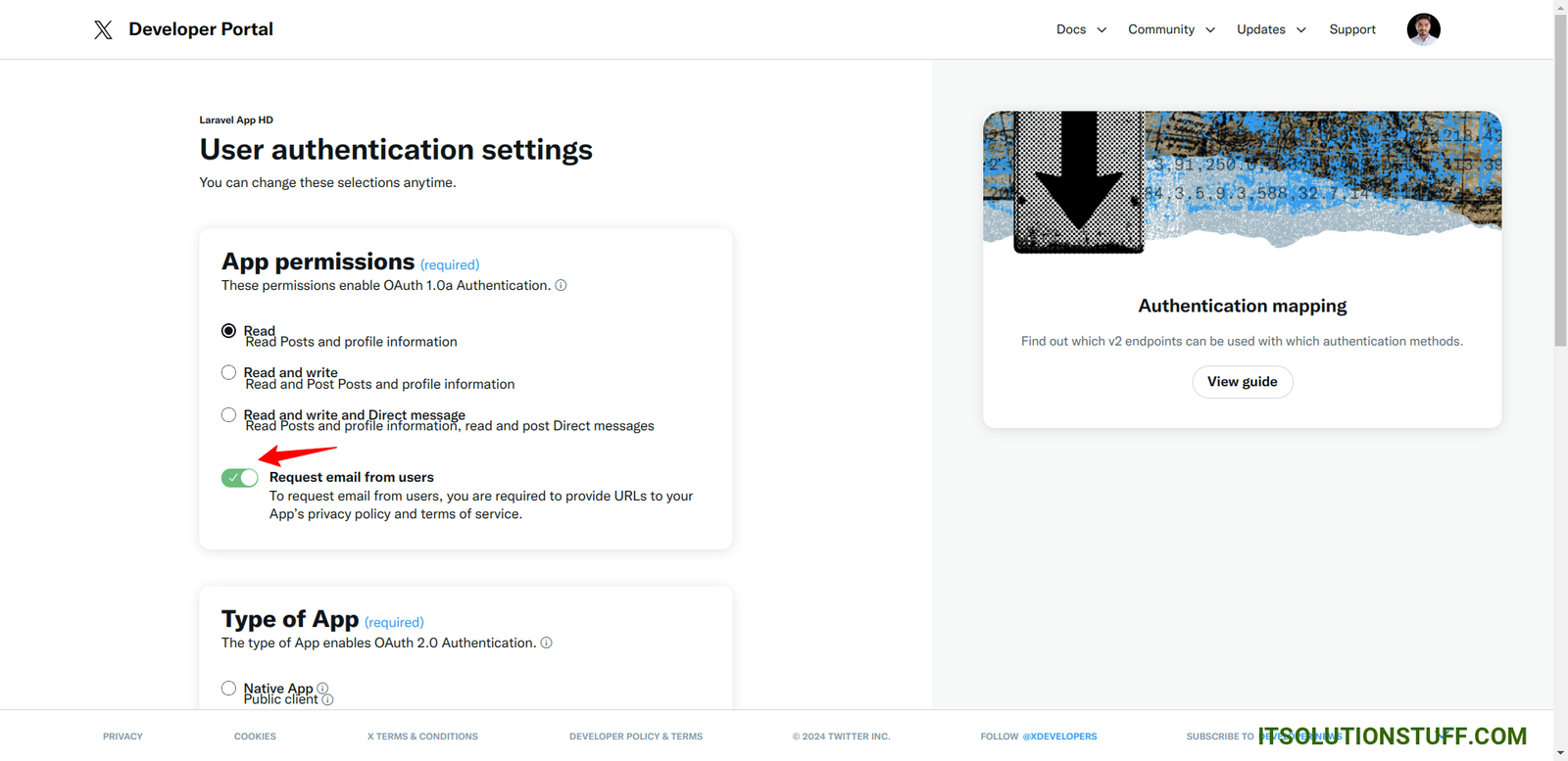Image resolution: width=1568 pixels, height=761 pixels.
Task: Click the X logo icon
Action: click(103, 29)
